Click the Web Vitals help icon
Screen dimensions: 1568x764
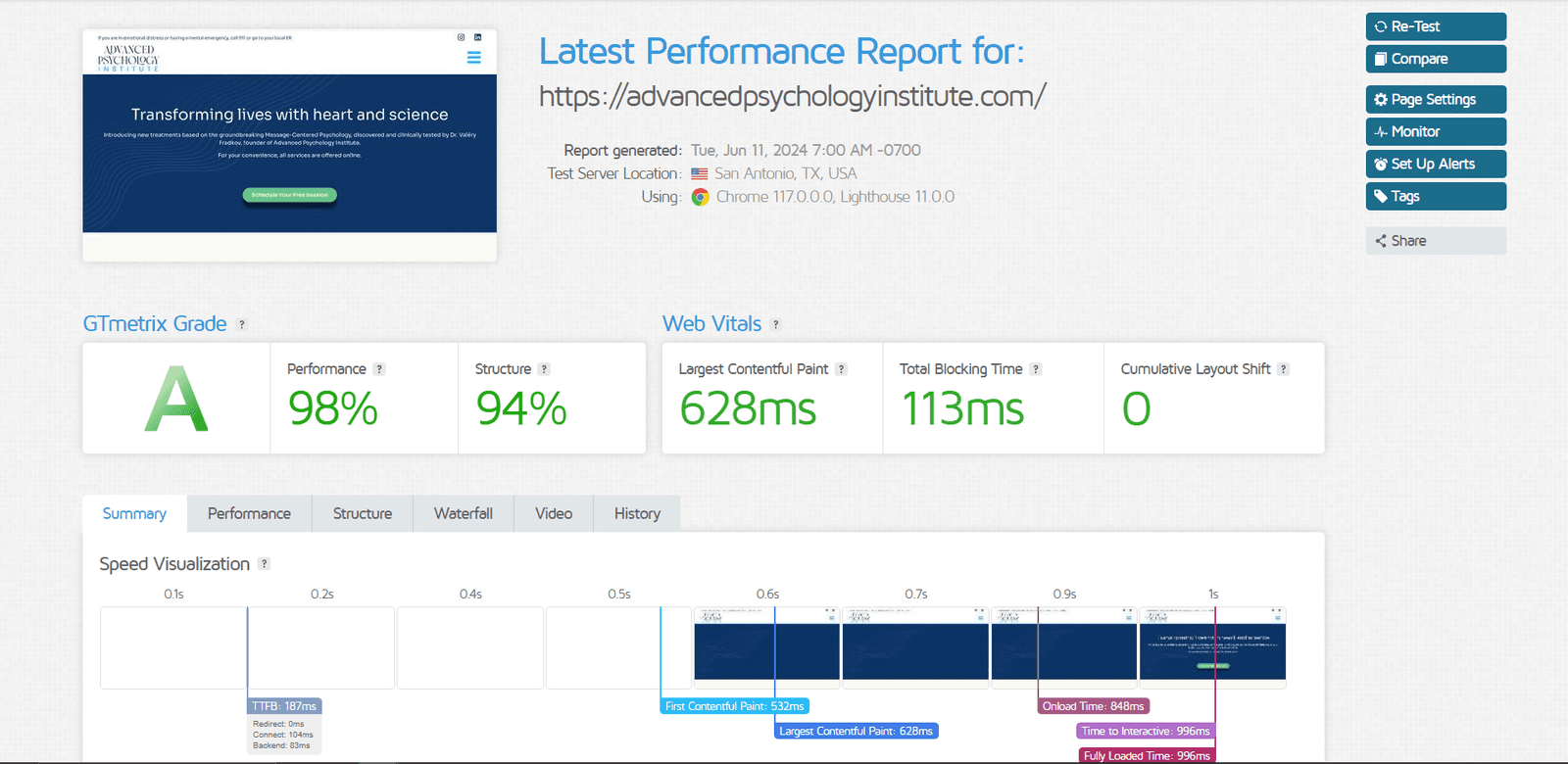click(x=776, y=324)
